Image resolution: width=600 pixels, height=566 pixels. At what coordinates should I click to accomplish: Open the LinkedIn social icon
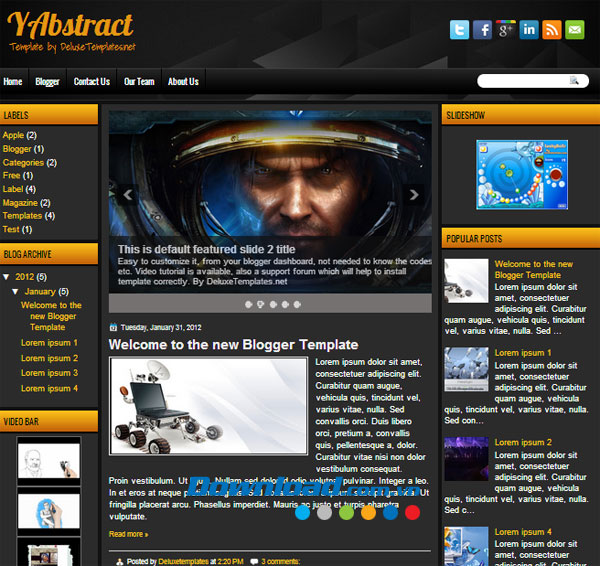click(529, 30)
